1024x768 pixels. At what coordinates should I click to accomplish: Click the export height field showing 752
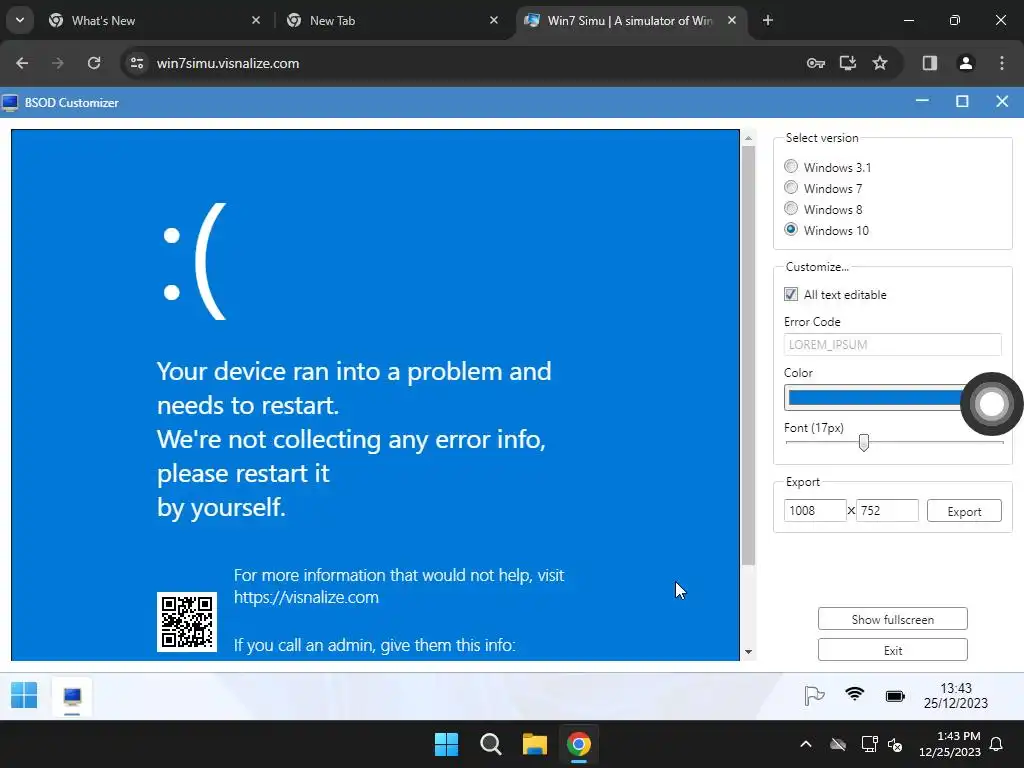coord(887,511)
